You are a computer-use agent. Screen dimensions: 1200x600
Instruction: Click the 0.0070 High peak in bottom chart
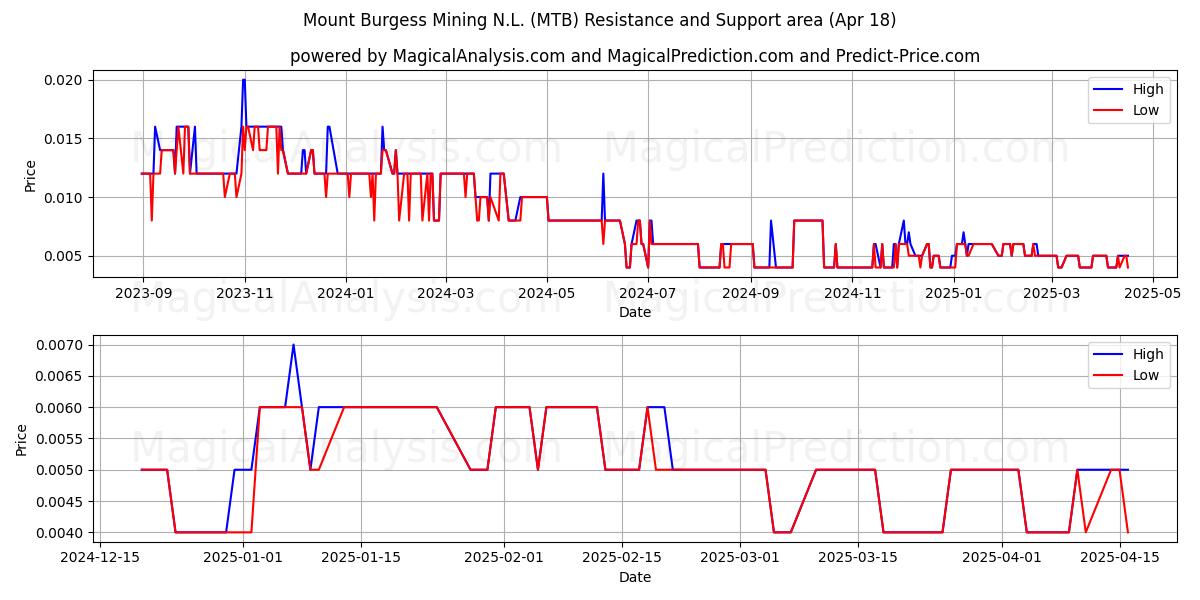click(x=293, y=345)
